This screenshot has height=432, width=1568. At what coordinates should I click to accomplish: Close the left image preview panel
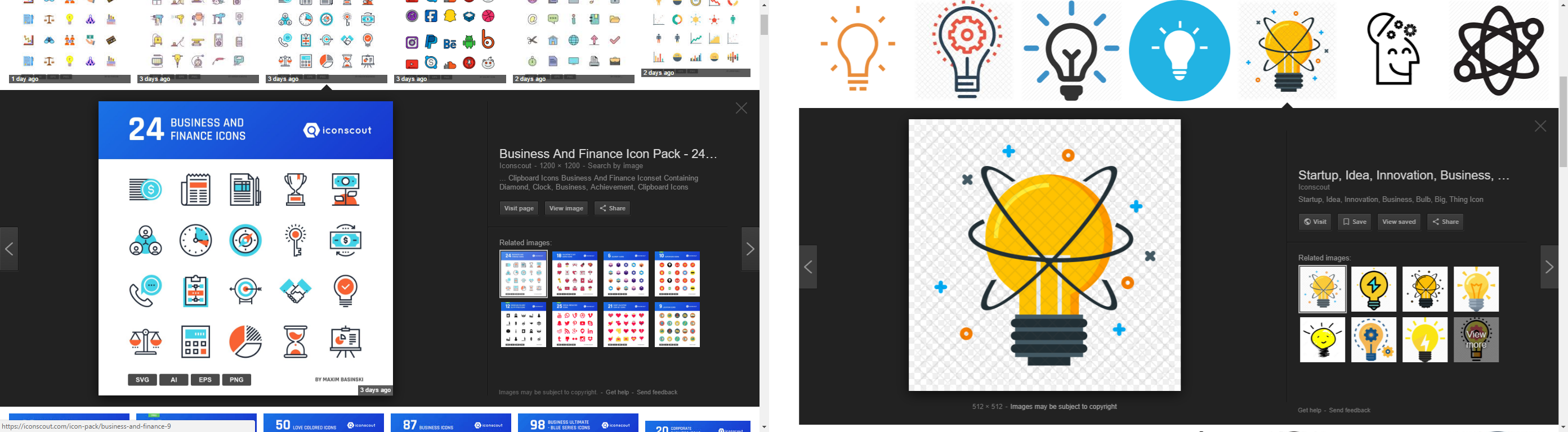(741, 109)
